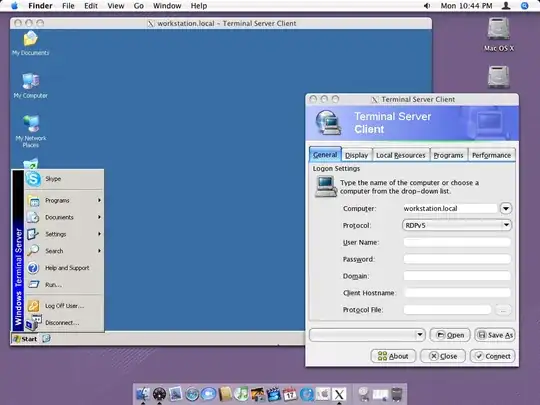Open My Computer on the remote desktop
The image size is (540, 405).
click(31, 81)
